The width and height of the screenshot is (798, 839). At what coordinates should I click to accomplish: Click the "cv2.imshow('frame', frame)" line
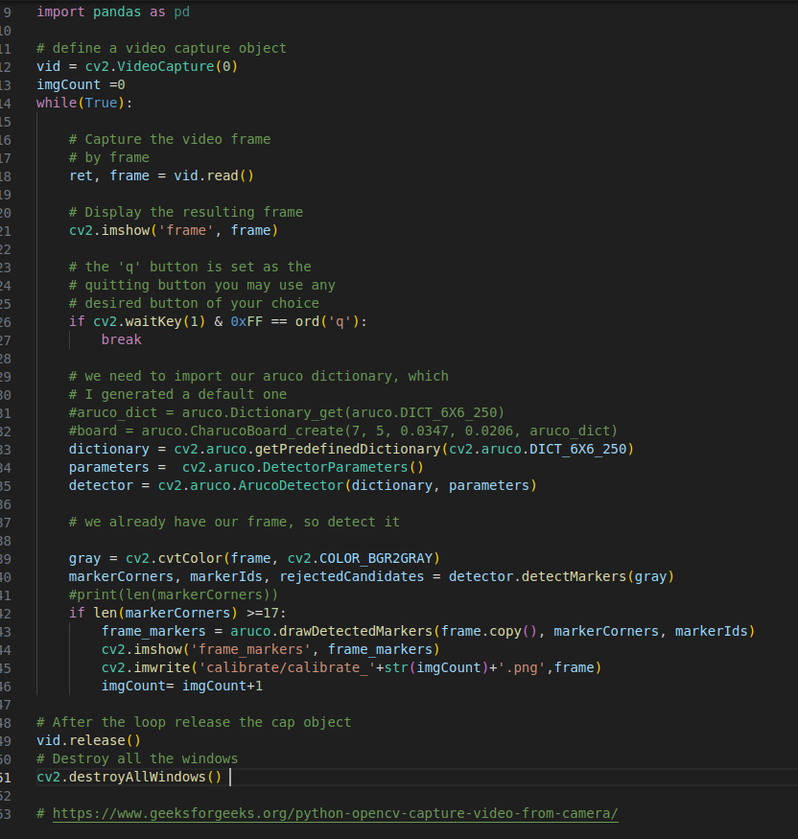173,230
